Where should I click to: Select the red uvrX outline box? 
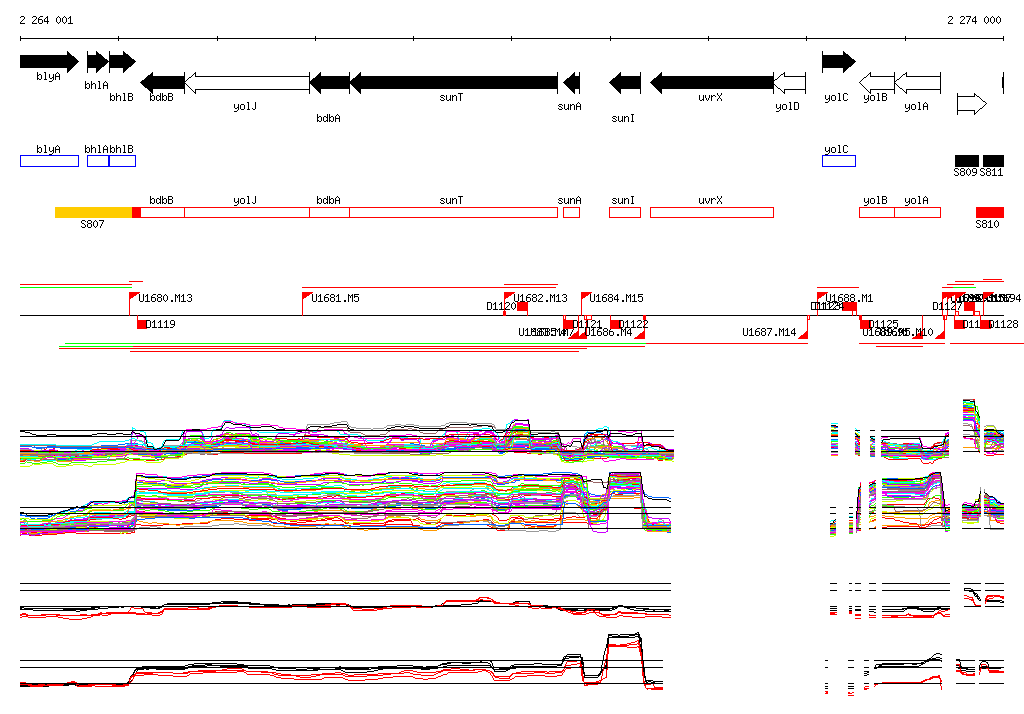tap(712, 212)
